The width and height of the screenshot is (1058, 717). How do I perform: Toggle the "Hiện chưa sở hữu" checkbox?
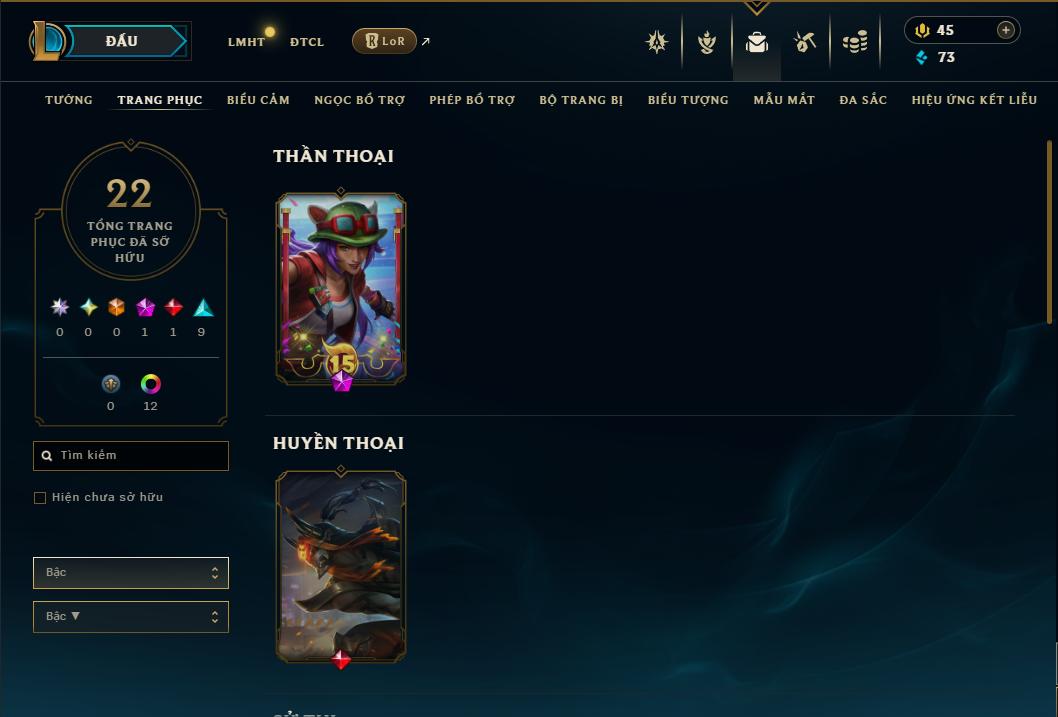click(40, 498)
